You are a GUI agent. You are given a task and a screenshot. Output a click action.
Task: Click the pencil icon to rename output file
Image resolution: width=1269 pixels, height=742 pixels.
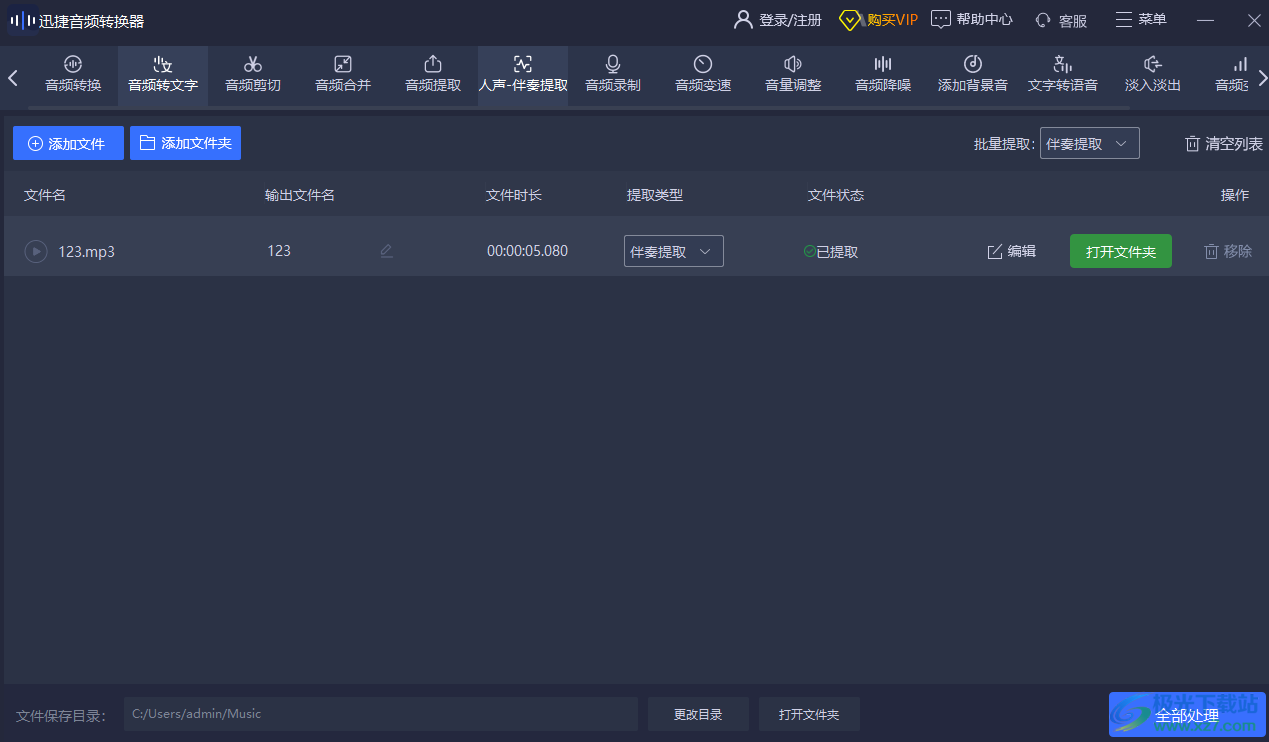pos(387,251)
